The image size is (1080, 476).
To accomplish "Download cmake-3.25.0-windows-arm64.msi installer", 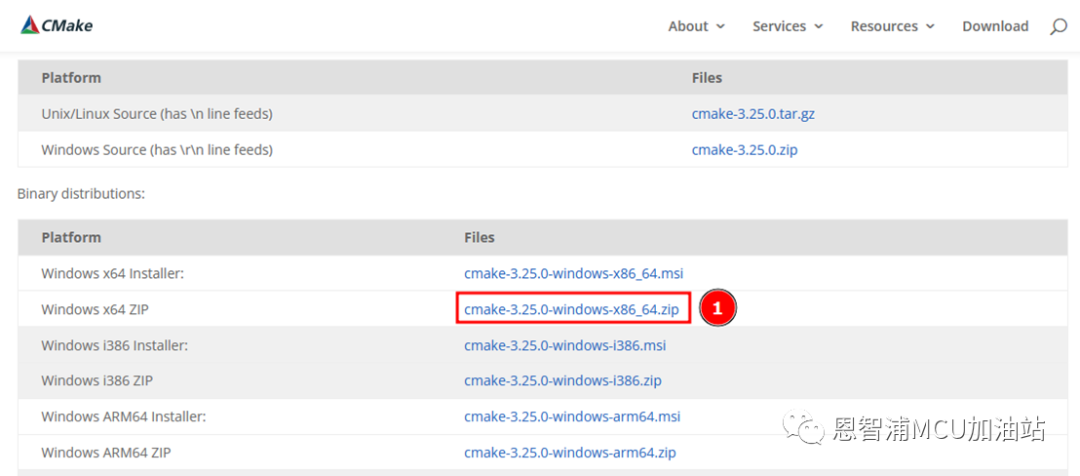I will tap(572, 417).
